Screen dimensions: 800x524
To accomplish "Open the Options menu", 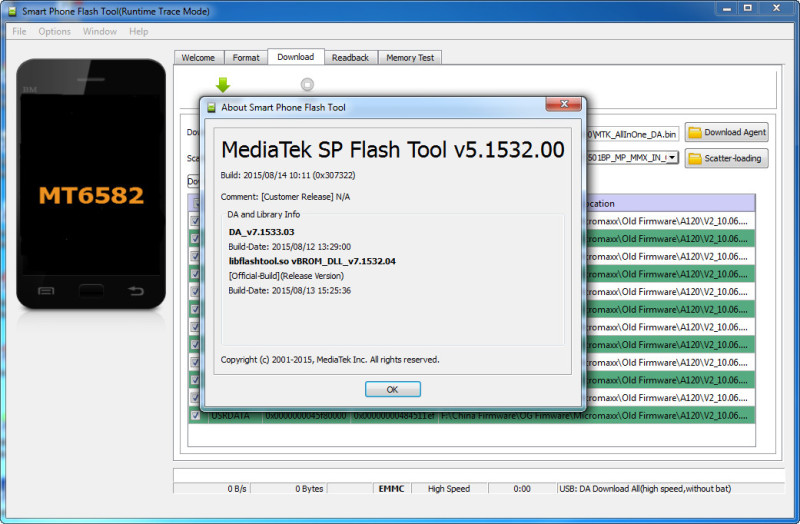I will point(55,32).
